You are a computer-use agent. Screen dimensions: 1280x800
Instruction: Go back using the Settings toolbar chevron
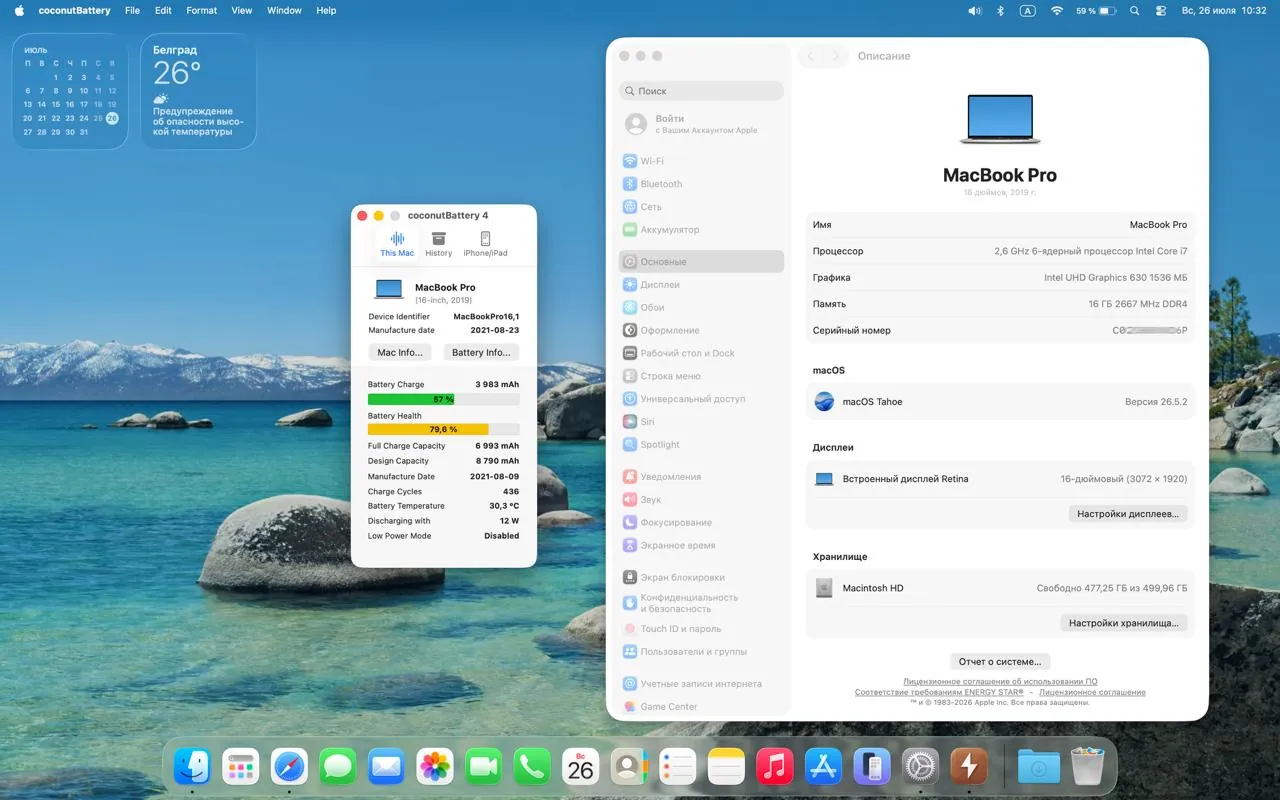pos(811,56)
